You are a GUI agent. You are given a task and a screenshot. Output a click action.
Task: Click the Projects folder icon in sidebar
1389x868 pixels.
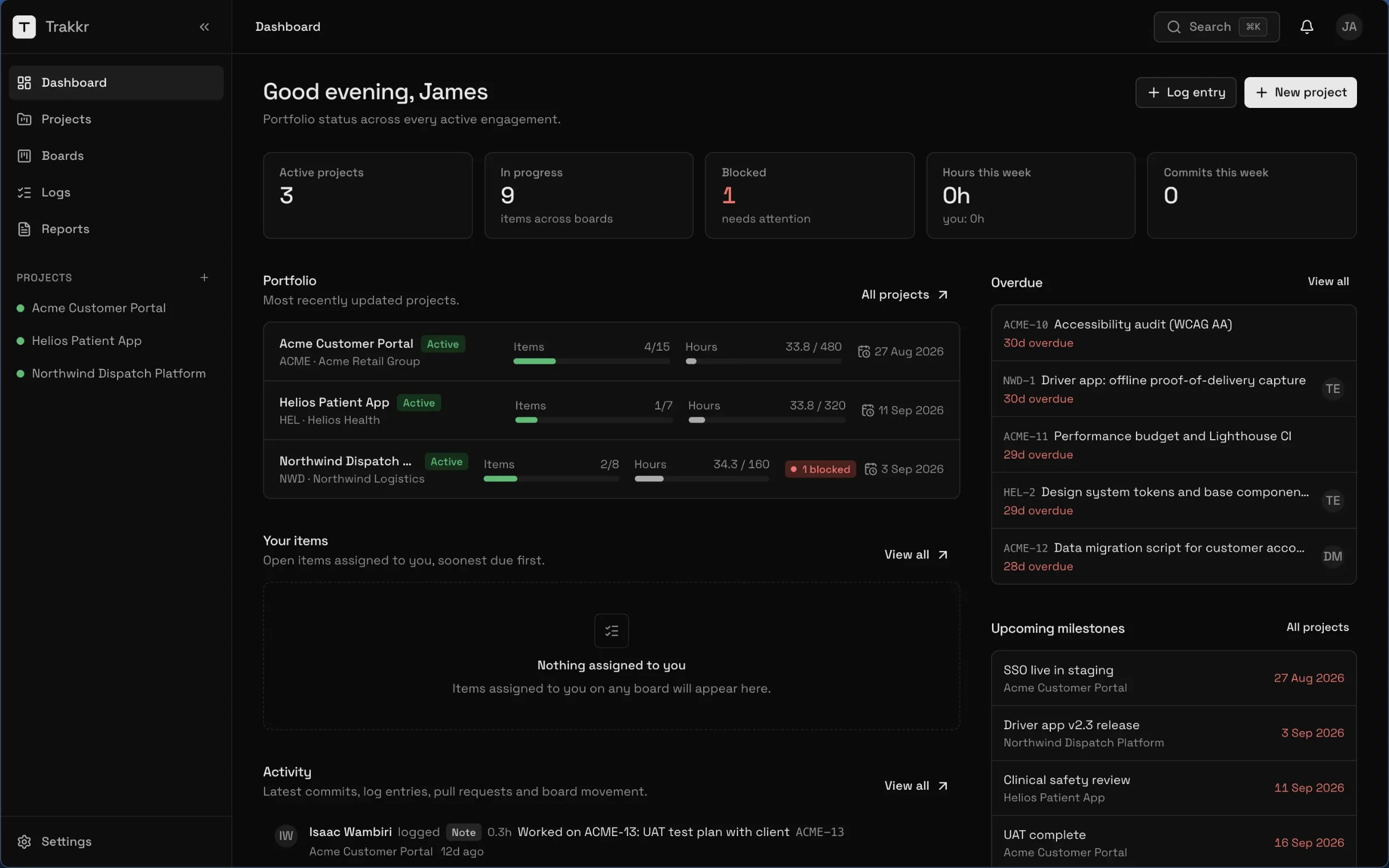(24, 119)
